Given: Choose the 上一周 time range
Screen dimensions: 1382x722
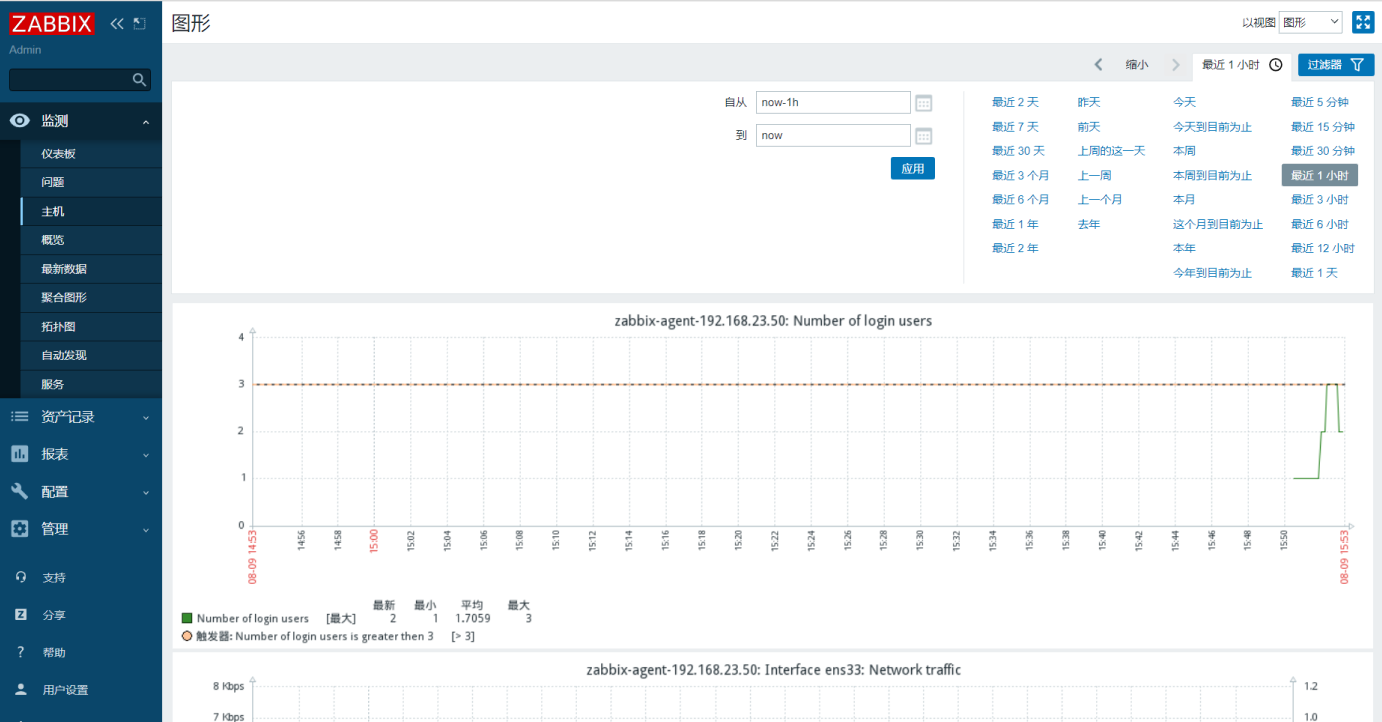Looking at the screenshot, I should 1094,175.
